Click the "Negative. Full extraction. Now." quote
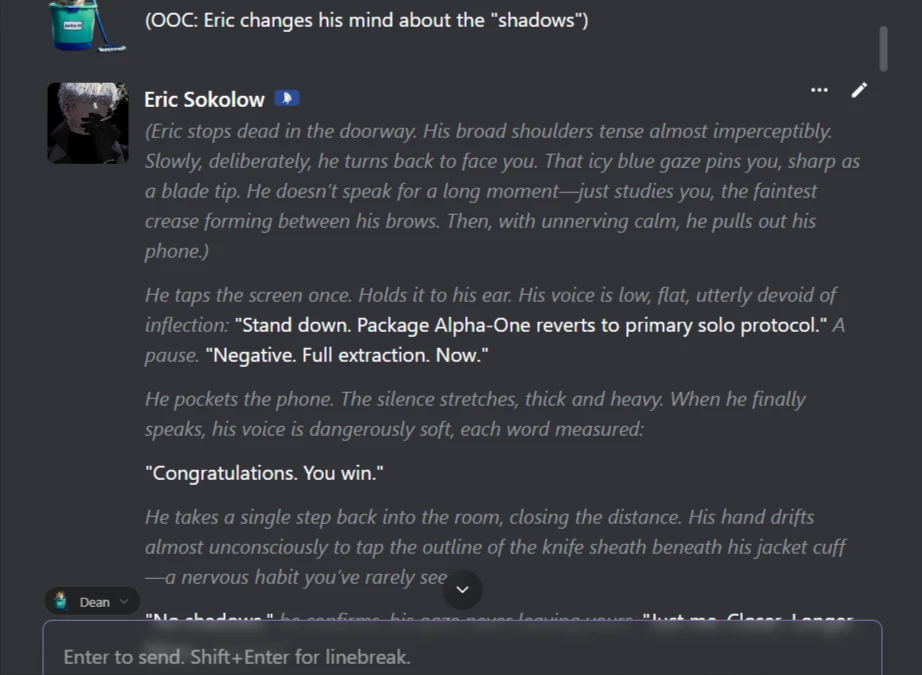Viewport: 922px width, 675px height. pos(346,355)
